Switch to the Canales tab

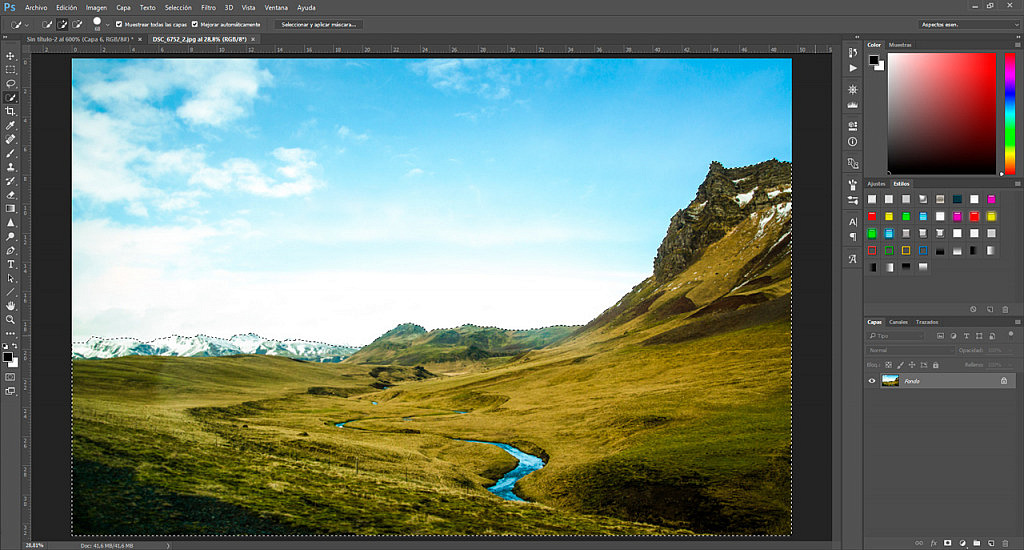pos(899,322)
